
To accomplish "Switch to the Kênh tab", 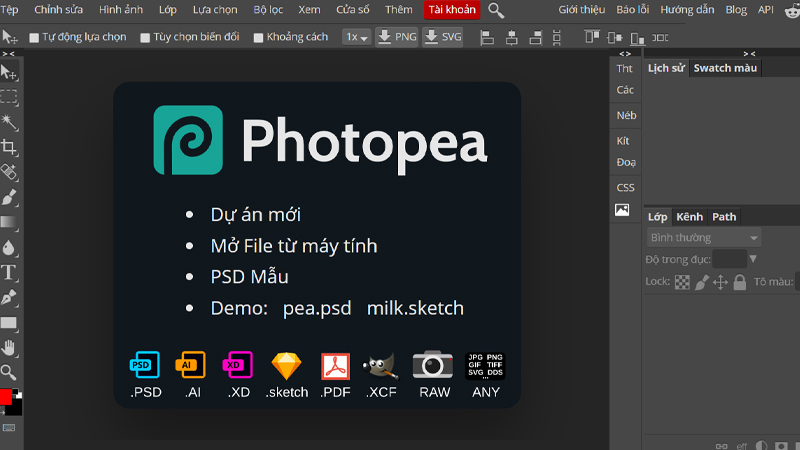I will (689, 217).
